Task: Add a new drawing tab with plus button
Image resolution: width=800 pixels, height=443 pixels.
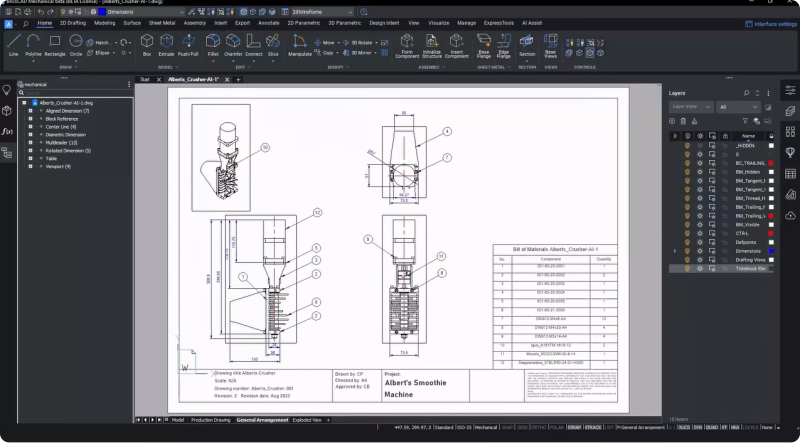Action: pos(238,80)
